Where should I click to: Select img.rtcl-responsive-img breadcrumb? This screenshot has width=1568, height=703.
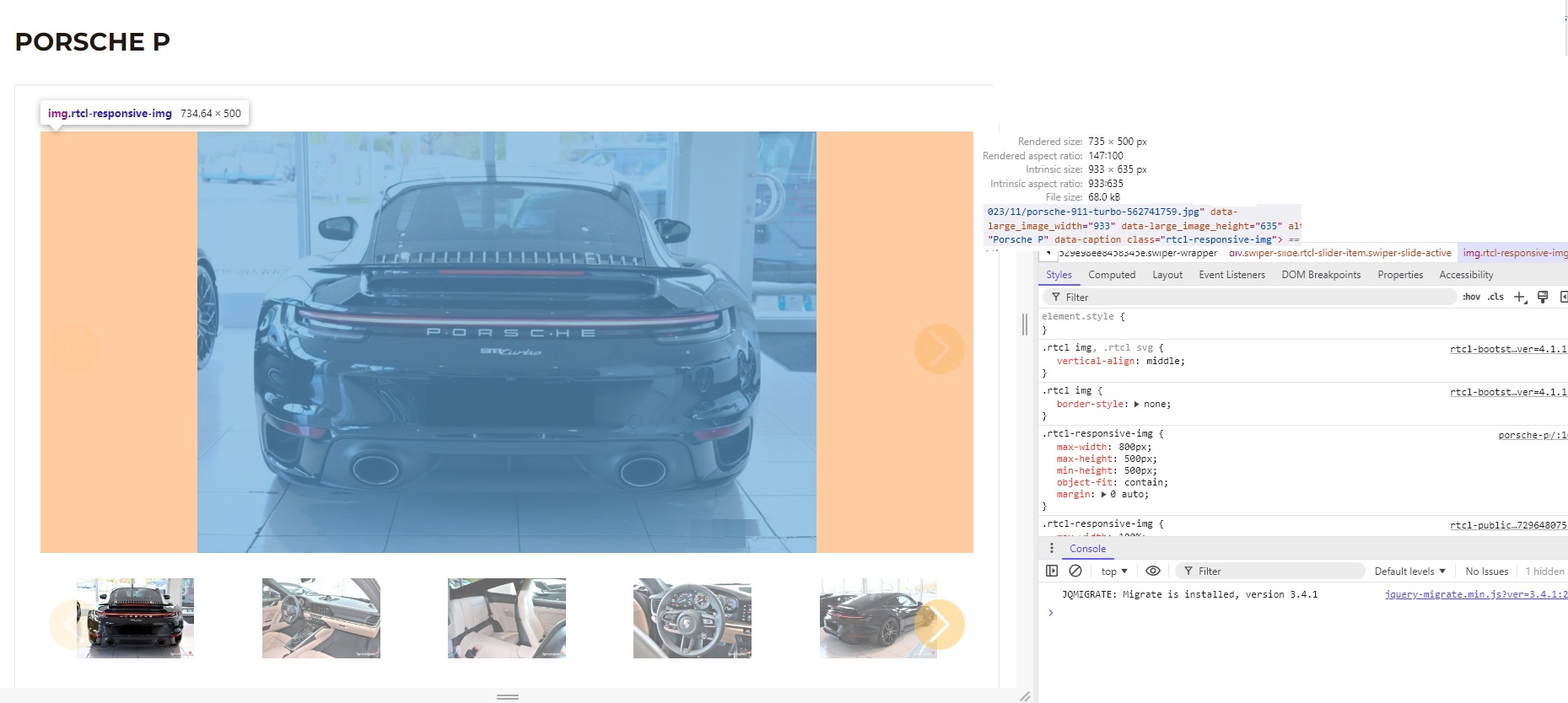click(1515, 253)
